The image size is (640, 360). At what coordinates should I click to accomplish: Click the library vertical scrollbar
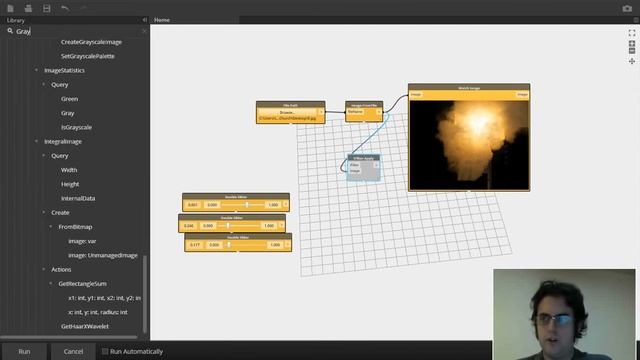pyautogui.click(x=144, y=294)
